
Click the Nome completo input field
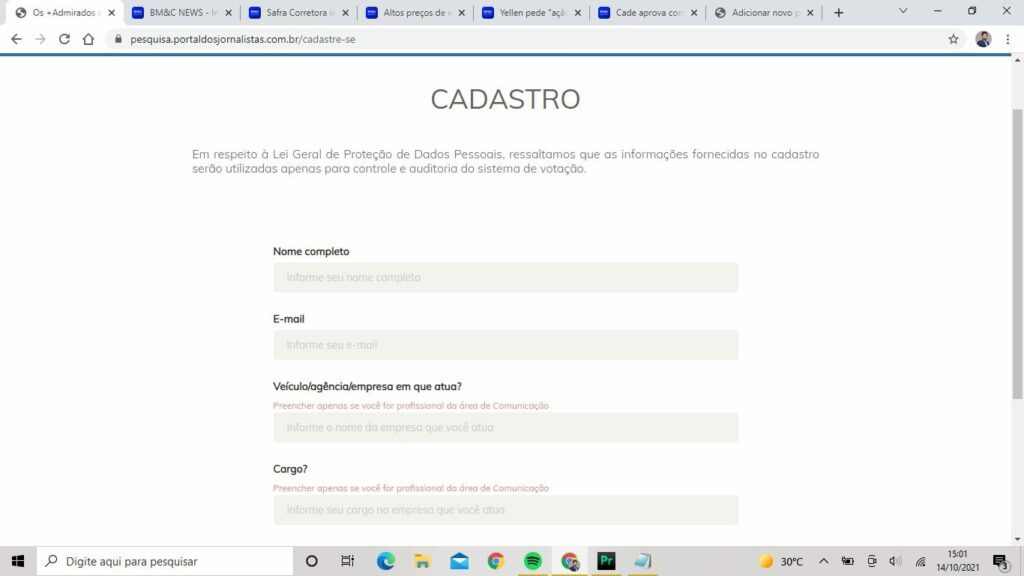point(505,277)
